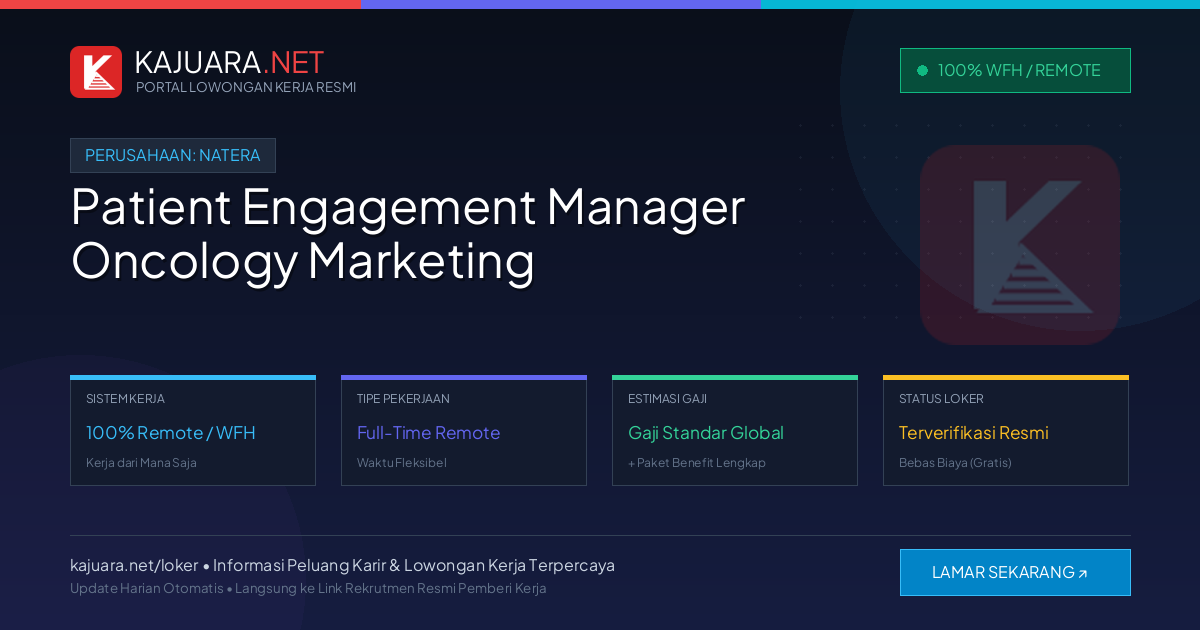This screenshot has height=630, width=1200.
Task: Click the PORTAL LOWONGAN KERJA RESMI tagline
Action: click(x=246, y=87)
